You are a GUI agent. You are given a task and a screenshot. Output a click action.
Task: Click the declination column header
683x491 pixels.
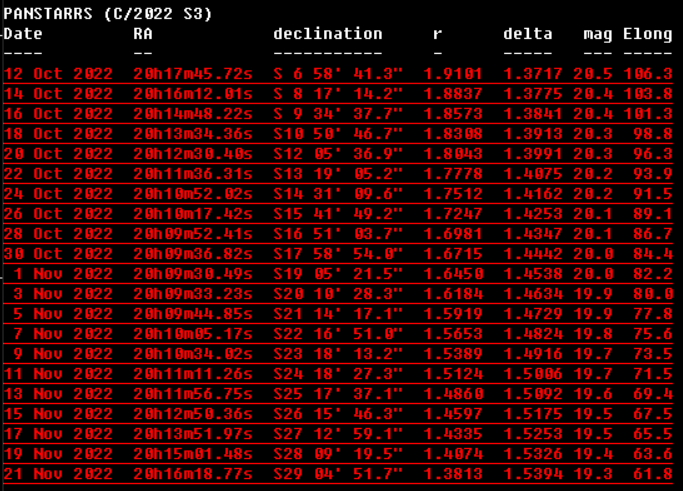(327, 34)
